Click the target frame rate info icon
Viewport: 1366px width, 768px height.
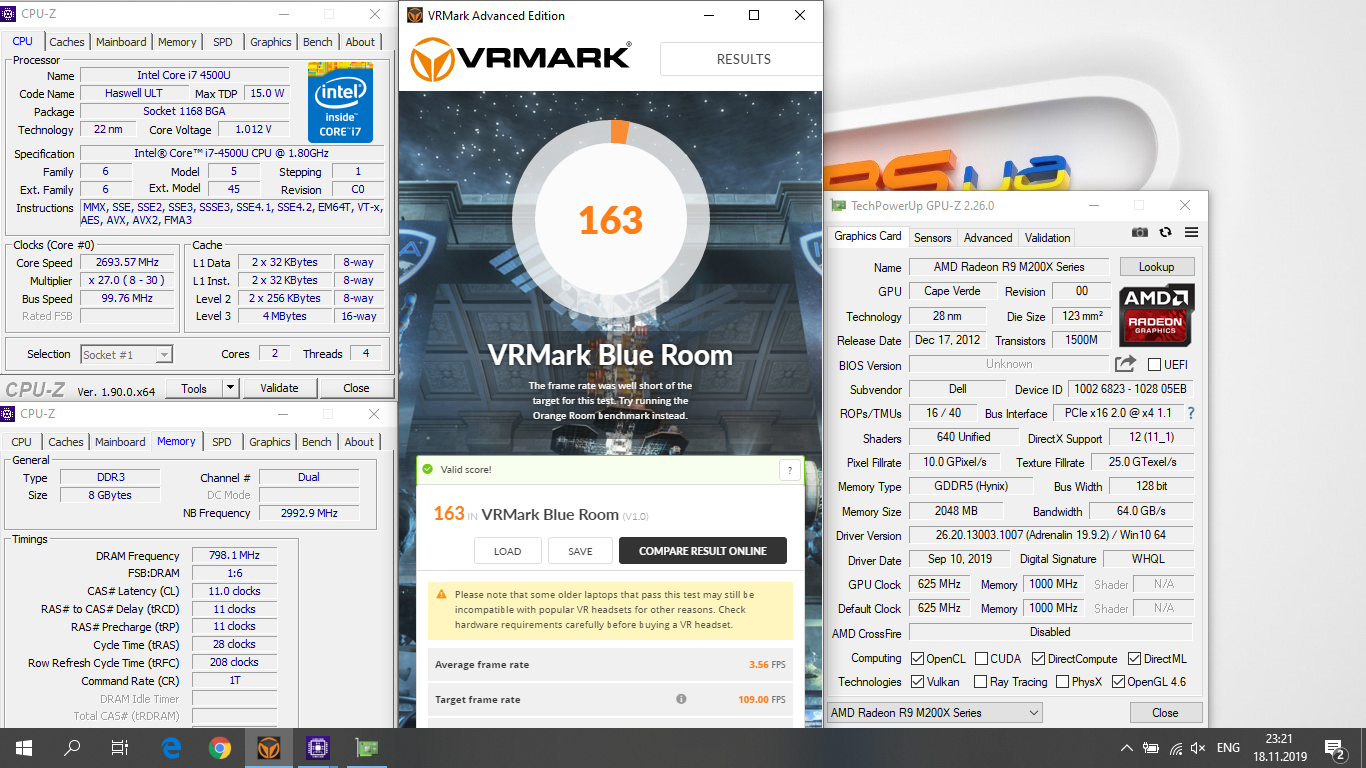click(681, 699)
